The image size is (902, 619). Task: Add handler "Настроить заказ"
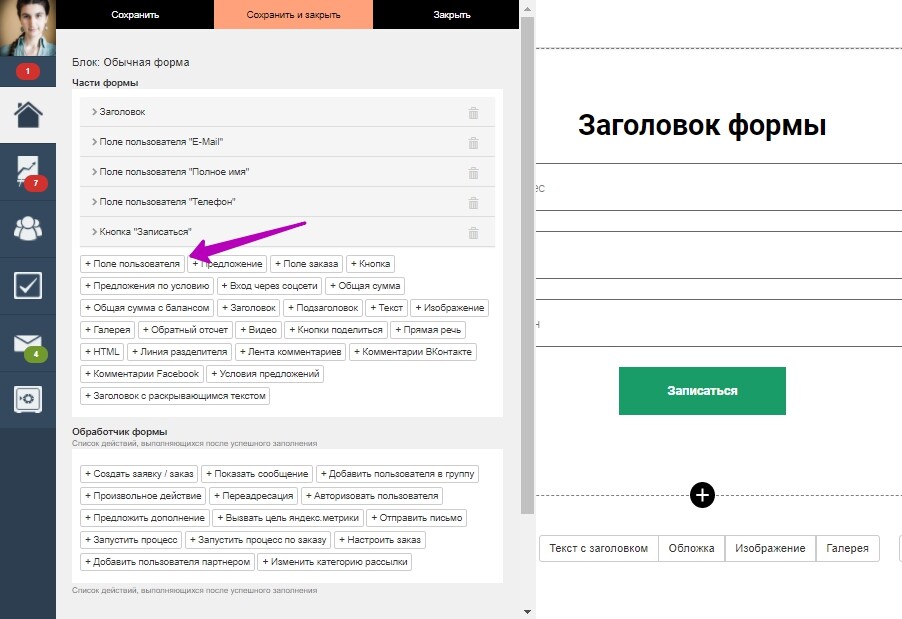click(x=380, y=540)
